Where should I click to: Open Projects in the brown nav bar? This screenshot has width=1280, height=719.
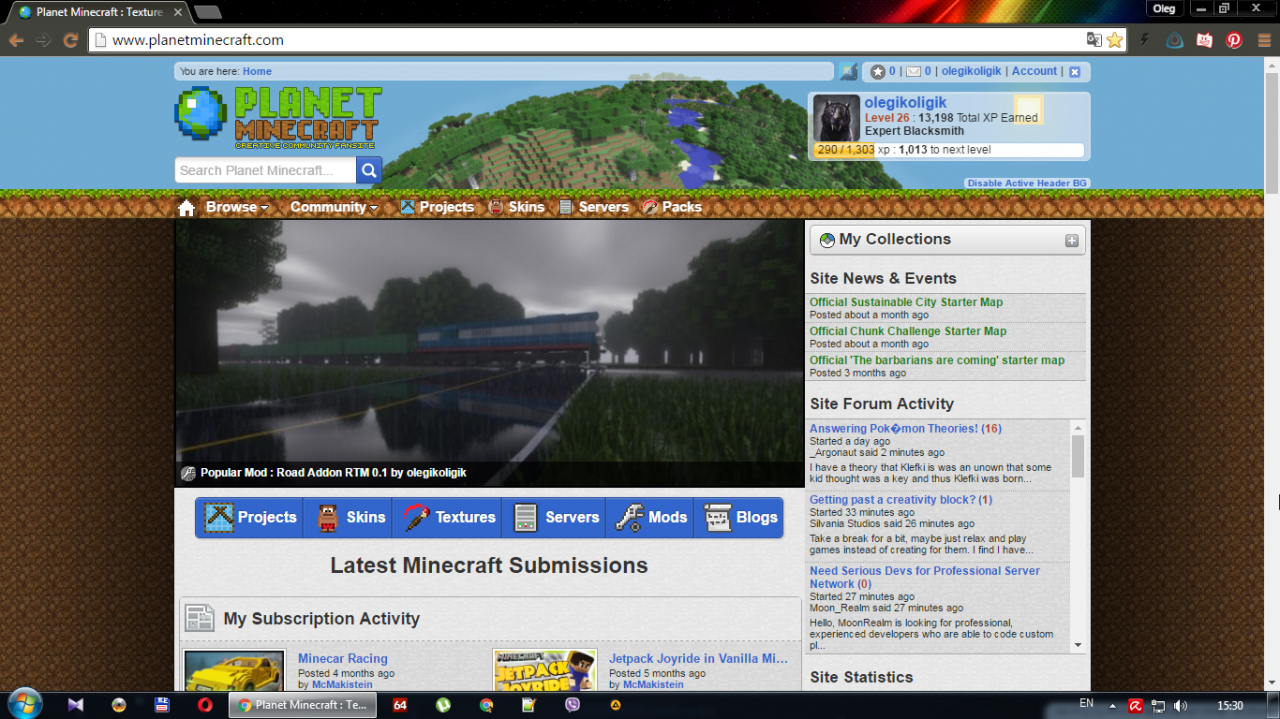tap(437, 207)
